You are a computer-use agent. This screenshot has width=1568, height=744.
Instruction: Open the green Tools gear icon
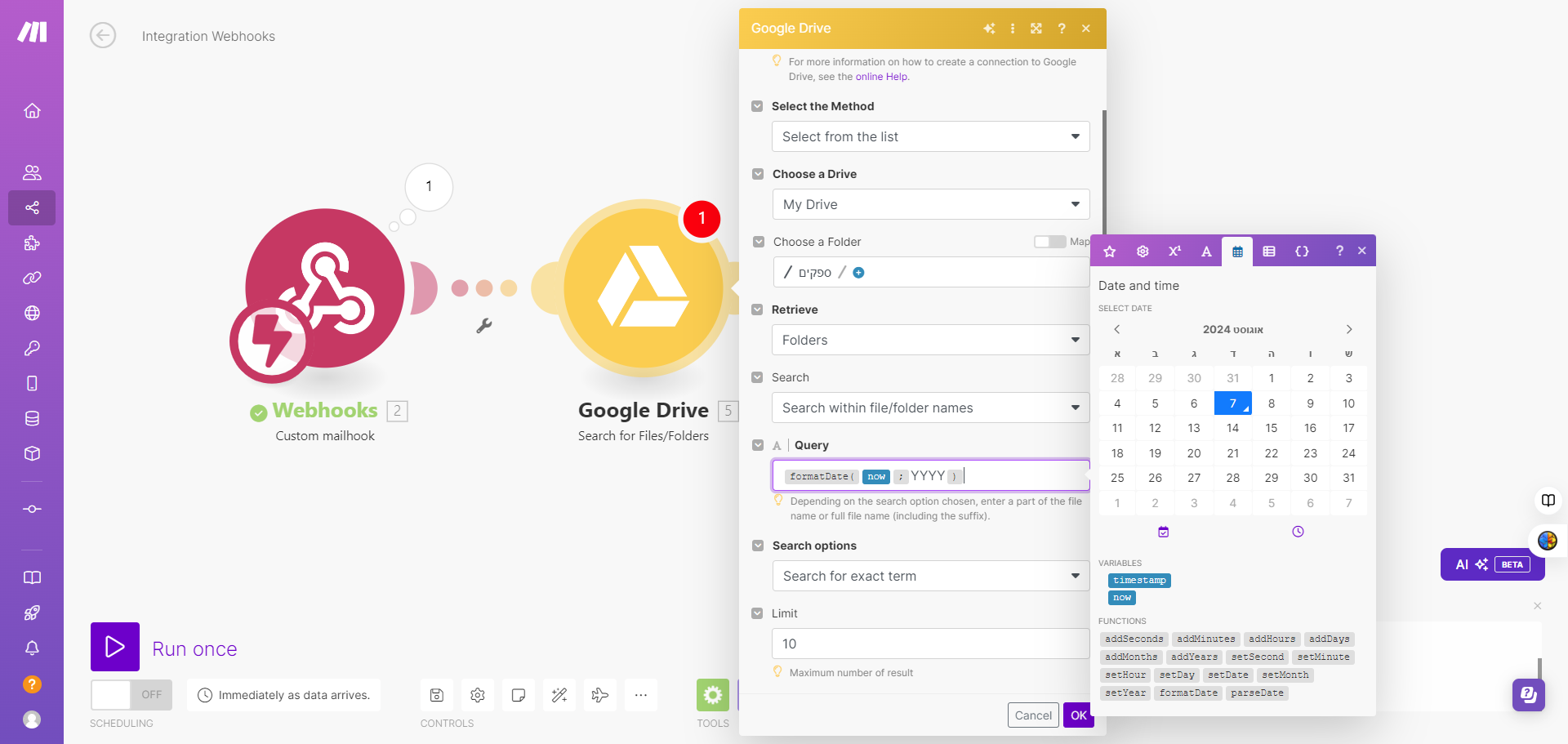coord(713,695)
